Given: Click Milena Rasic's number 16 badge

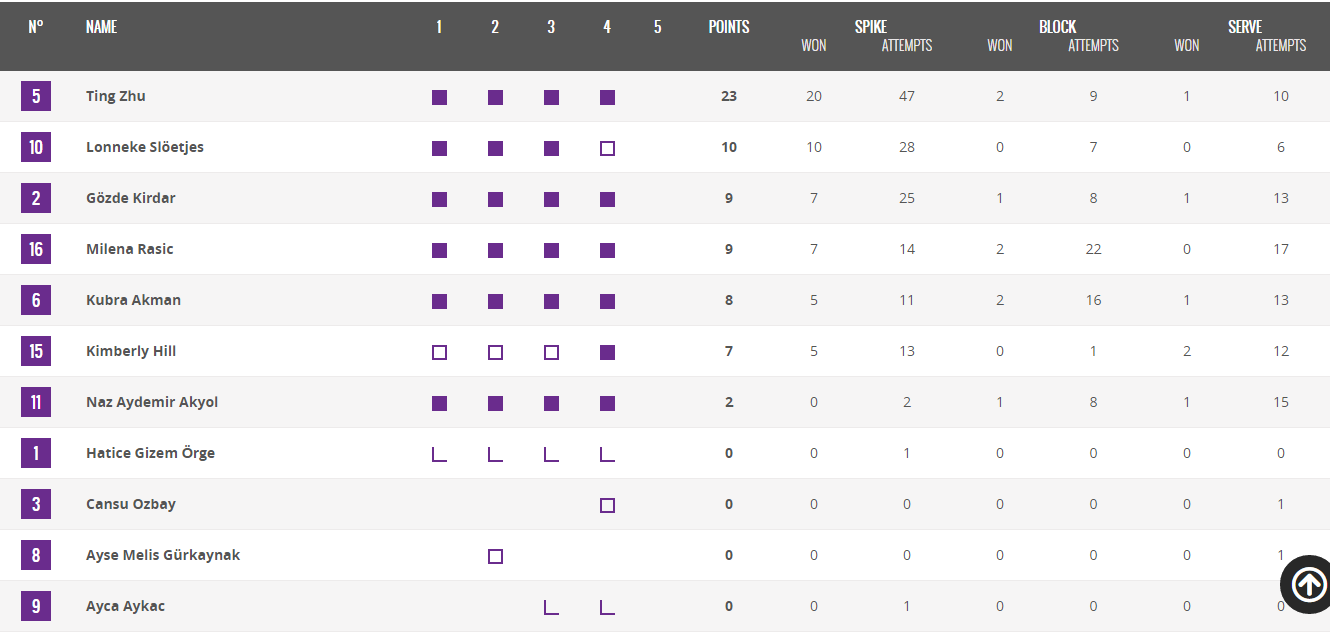Looking at the screenshot, I should [x=36, y=249].
